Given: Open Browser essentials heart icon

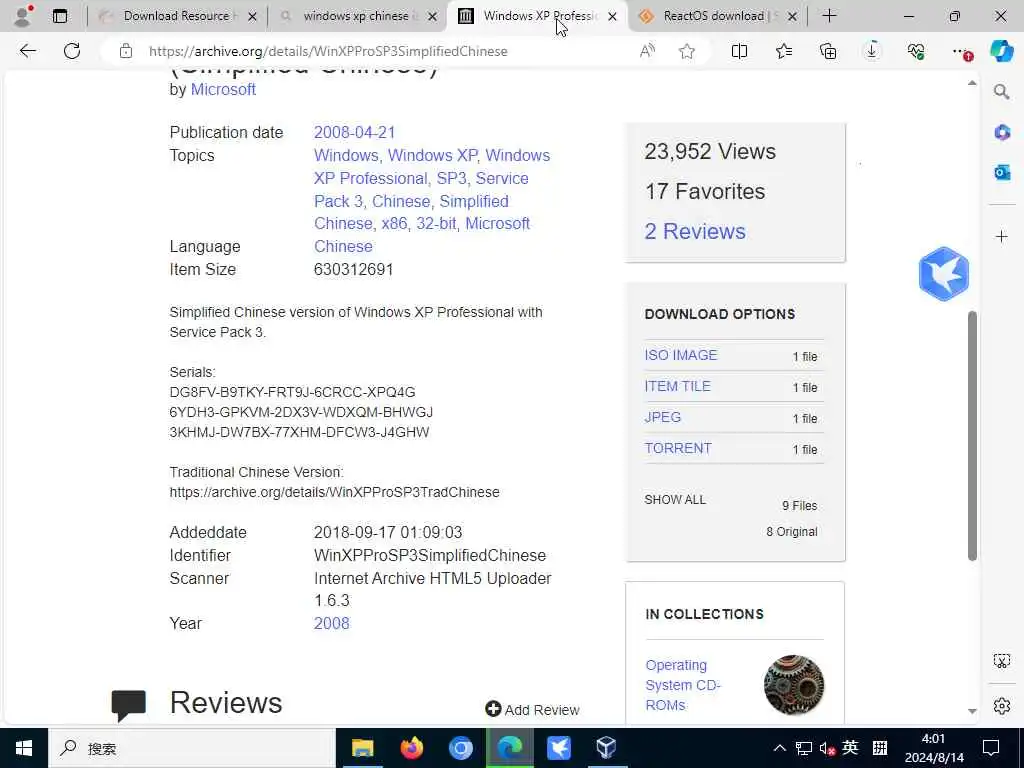Looking at the screenshot, I should click(916, 51).
